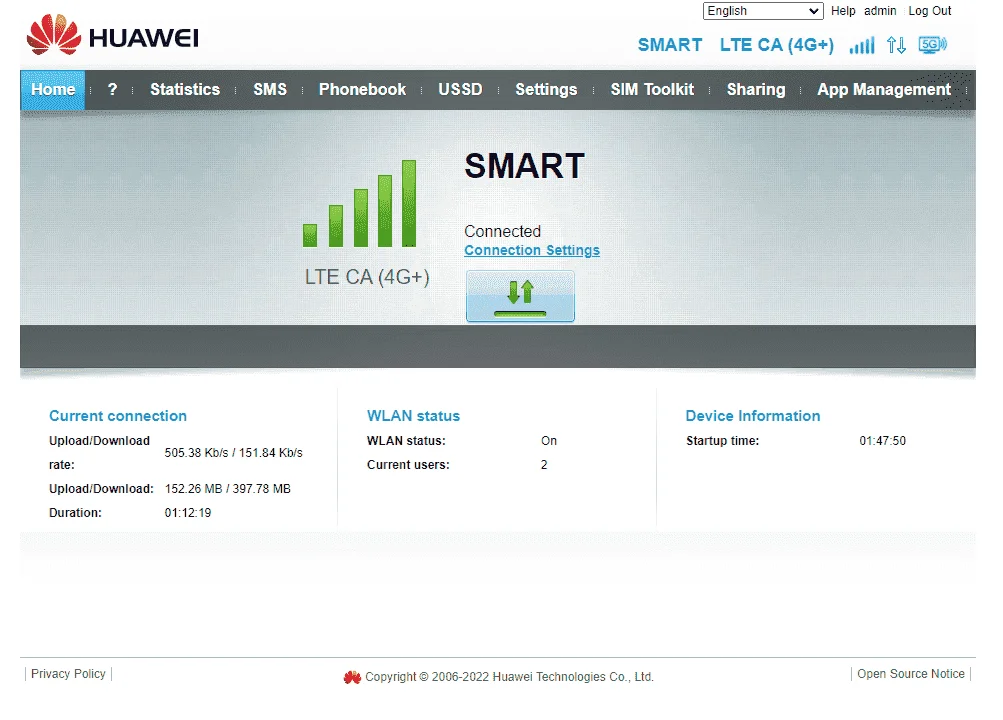
Task: Click the rate value 505.38 Kb/s / 151.84 Kb/s
Action: coord(233,453)
